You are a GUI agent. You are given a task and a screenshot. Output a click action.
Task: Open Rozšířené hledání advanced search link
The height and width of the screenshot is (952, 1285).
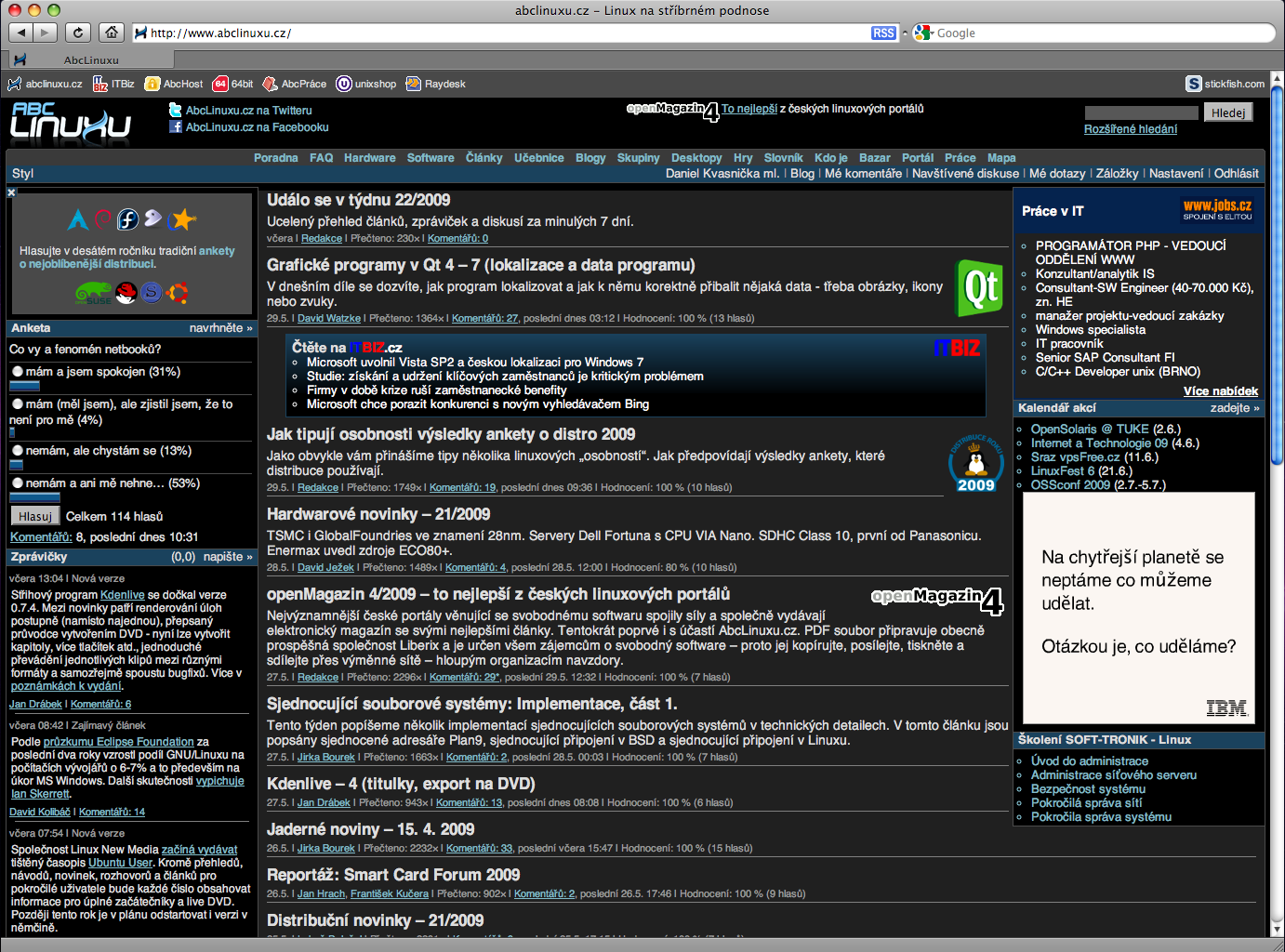(1131, 129)
